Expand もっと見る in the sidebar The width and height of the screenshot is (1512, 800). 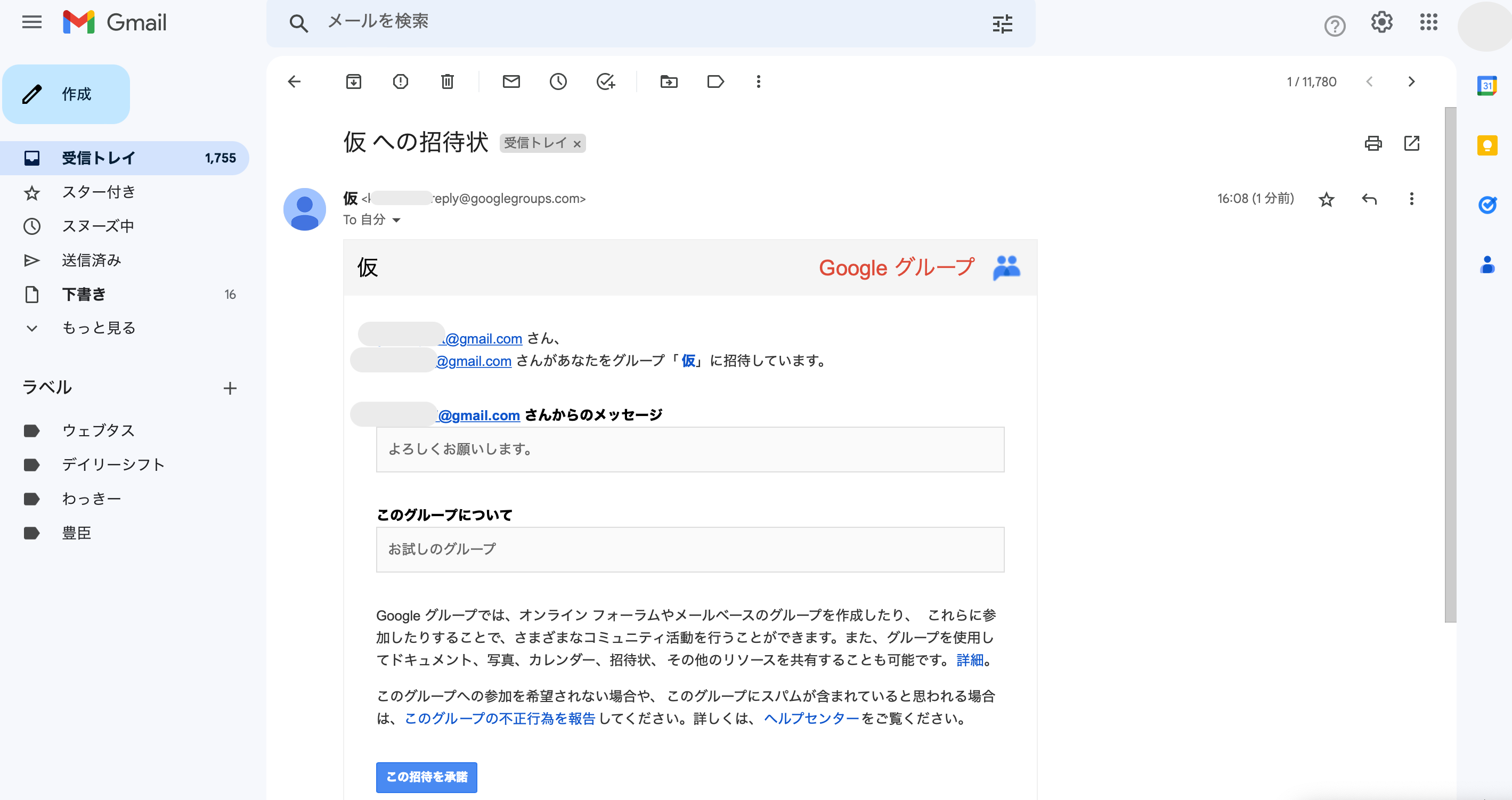99,328
